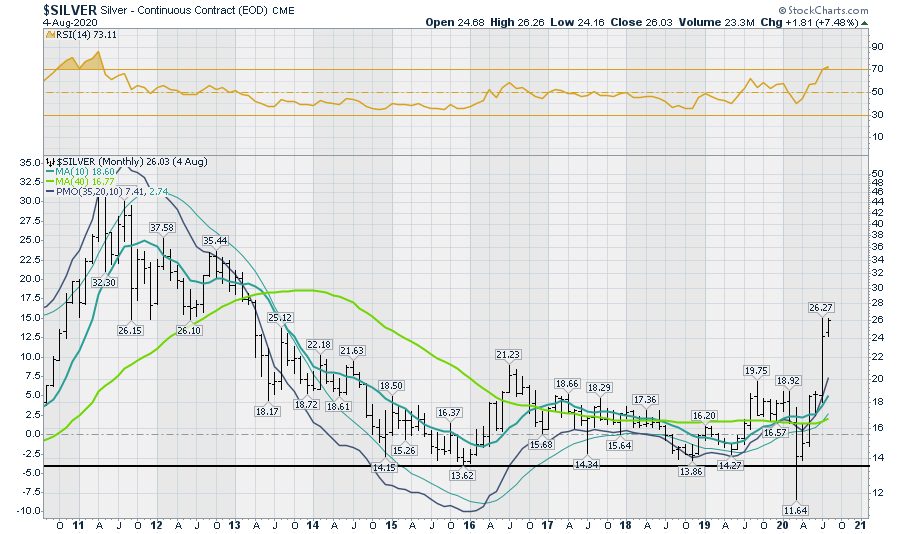Select the 13.62 low price annotation
This screenshot has width=900, height=534.
coord(462,476)
